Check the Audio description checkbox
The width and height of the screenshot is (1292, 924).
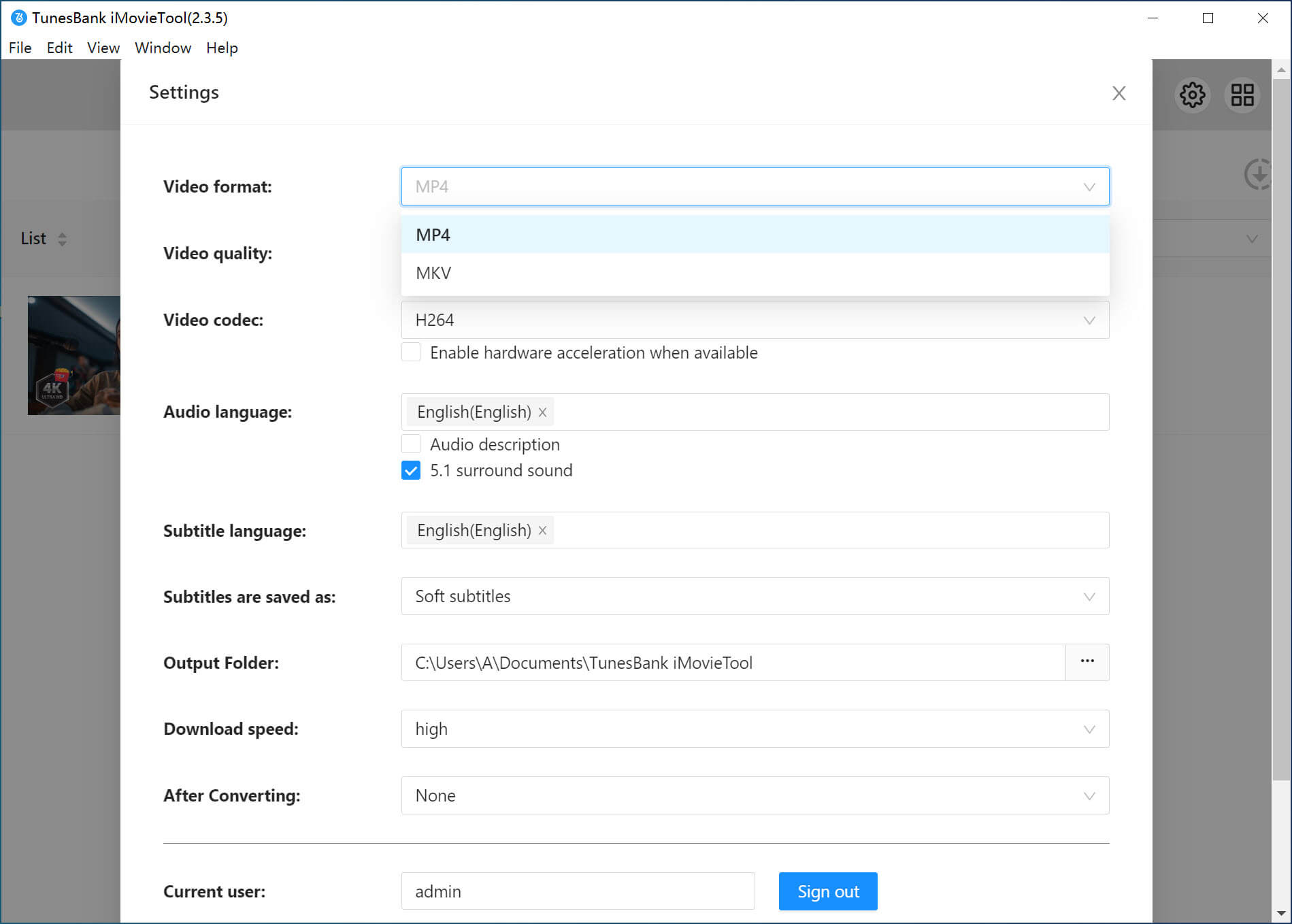pyautogui.click(x=411, y=444)
